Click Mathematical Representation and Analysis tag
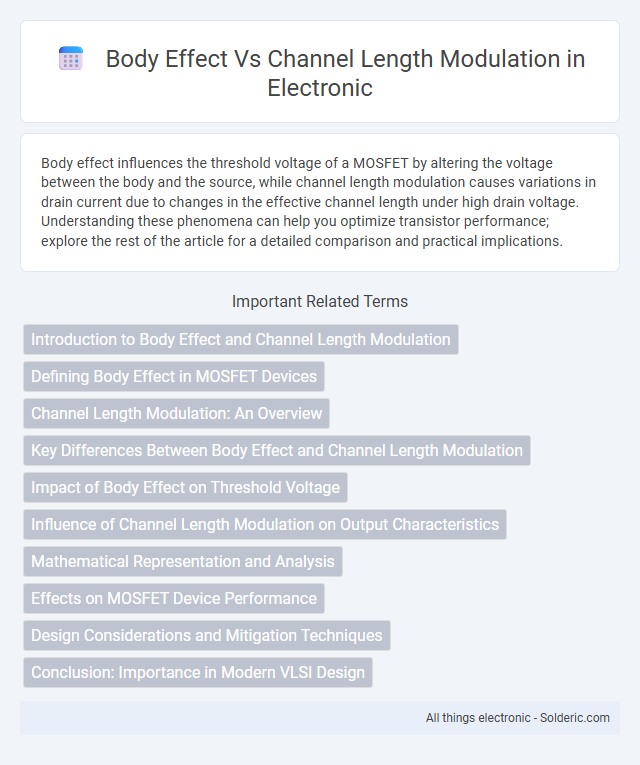This screenshot has height=765, width=640. point(183,562)
